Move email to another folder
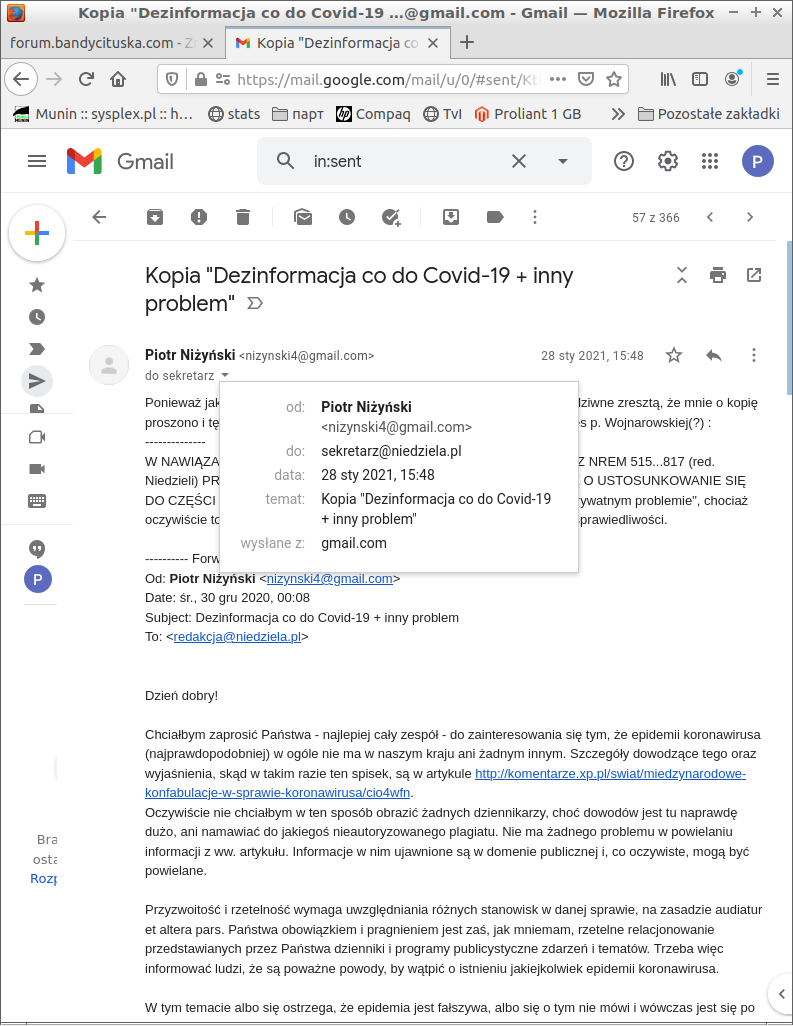The image size is (793, 1026). (x=451, y=217)
